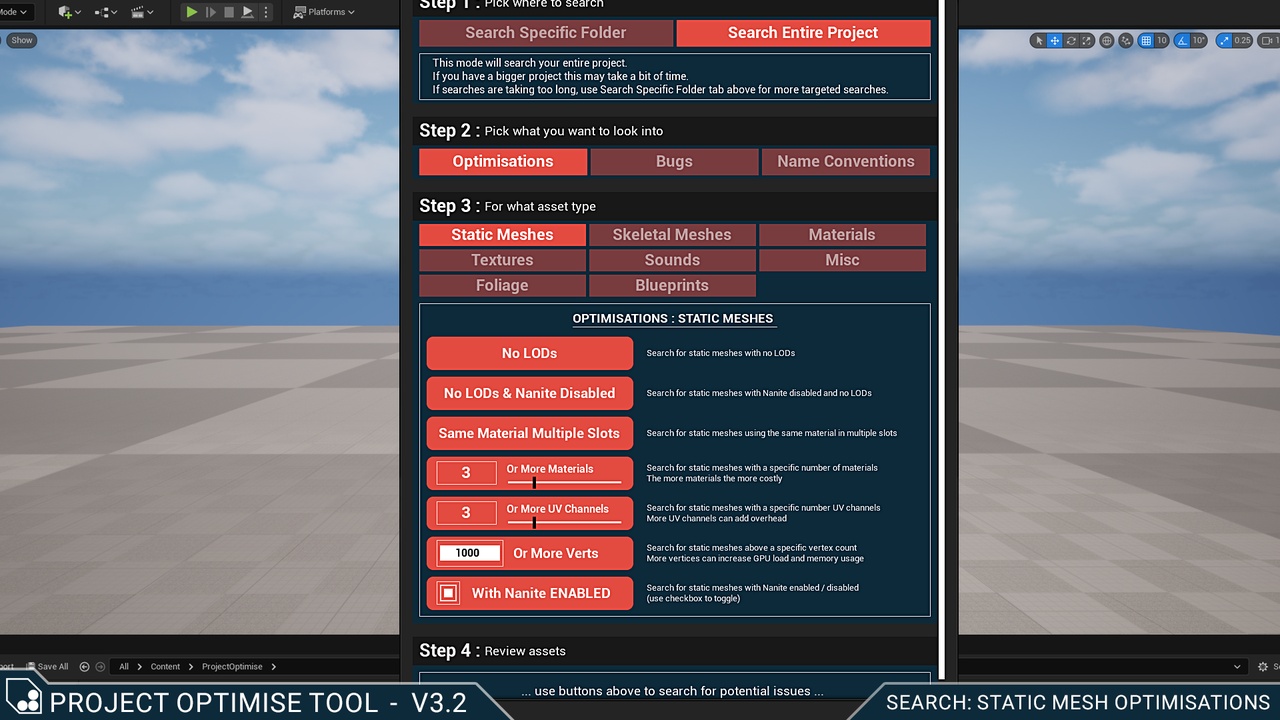The height and width of the screenshot is (720, 1280).
Task: Choose Blueprints asset type
Action: point(672,286)
